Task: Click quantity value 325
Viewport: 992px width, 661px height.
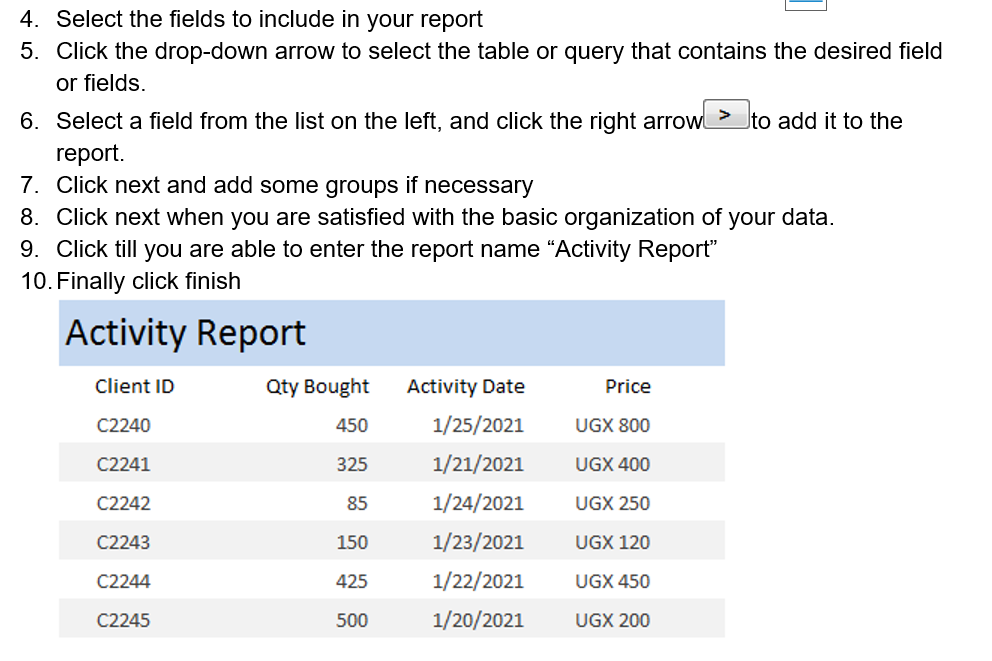Action: pos(351,464)
